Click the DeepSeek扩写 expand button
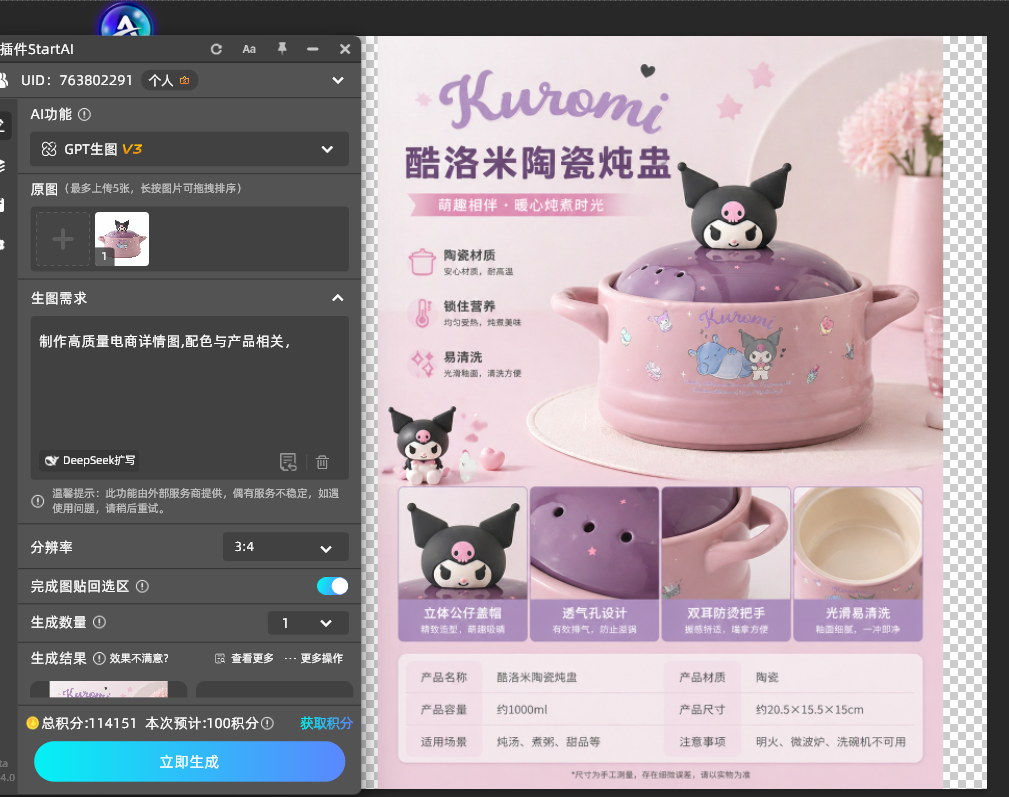Viewport: 1009px width, 797px height. pyautogui.click(x=89, y=461)
